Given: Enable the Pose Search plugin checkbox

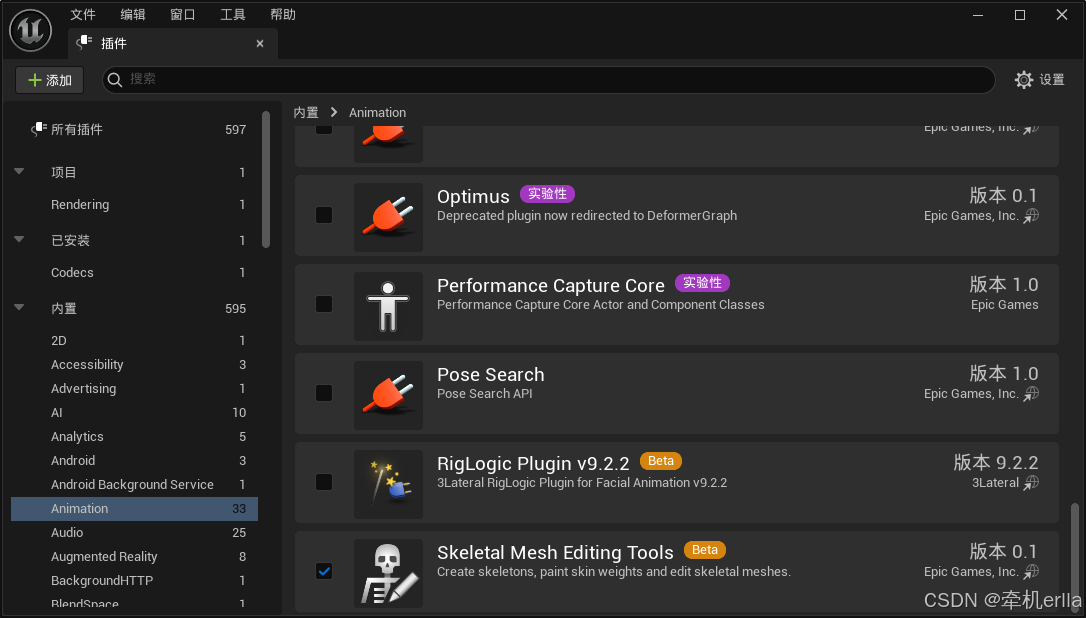Looking at the screenshot, I should (323, 393).
